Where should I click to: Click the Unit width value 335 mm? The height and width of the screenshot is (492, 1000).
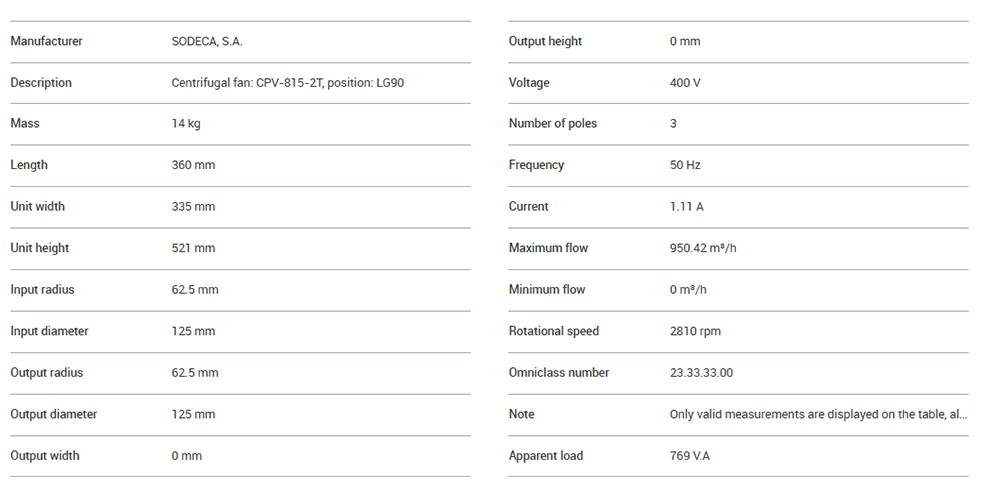(x=193, y=207)
